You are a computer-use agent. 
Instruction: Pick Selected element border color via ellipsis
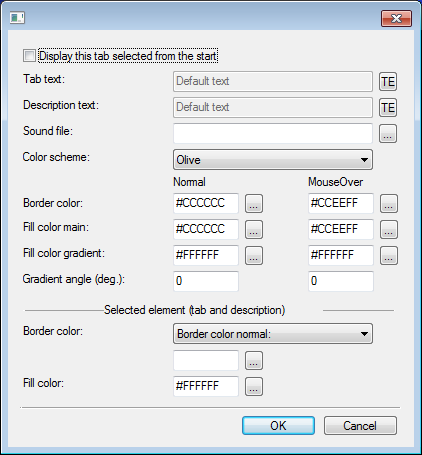pos(254,360)
